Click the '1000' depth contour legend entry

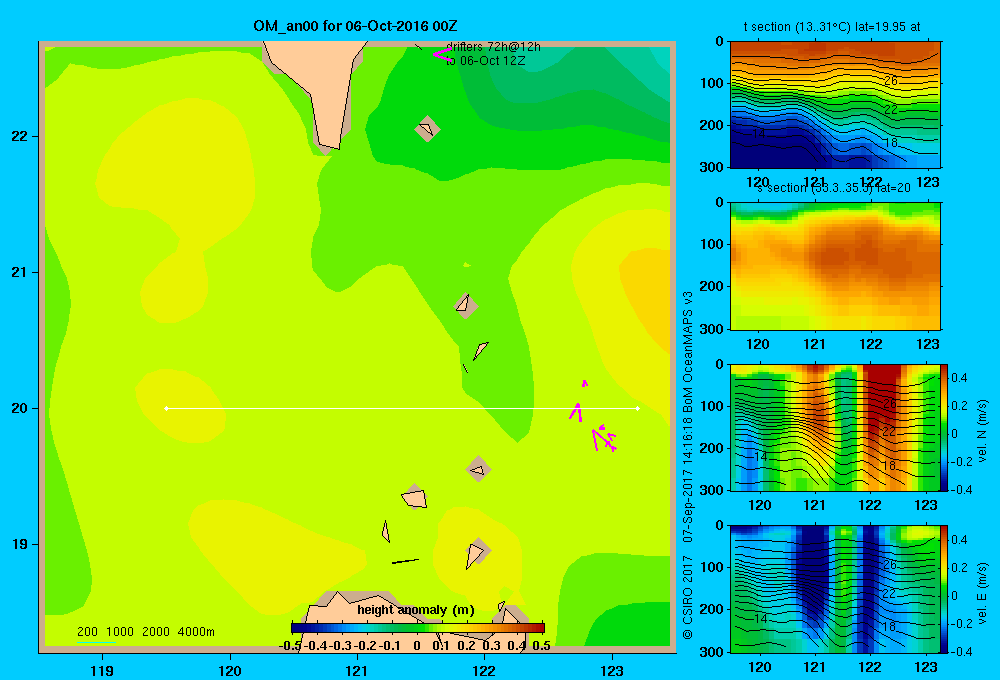pos(120,632)
